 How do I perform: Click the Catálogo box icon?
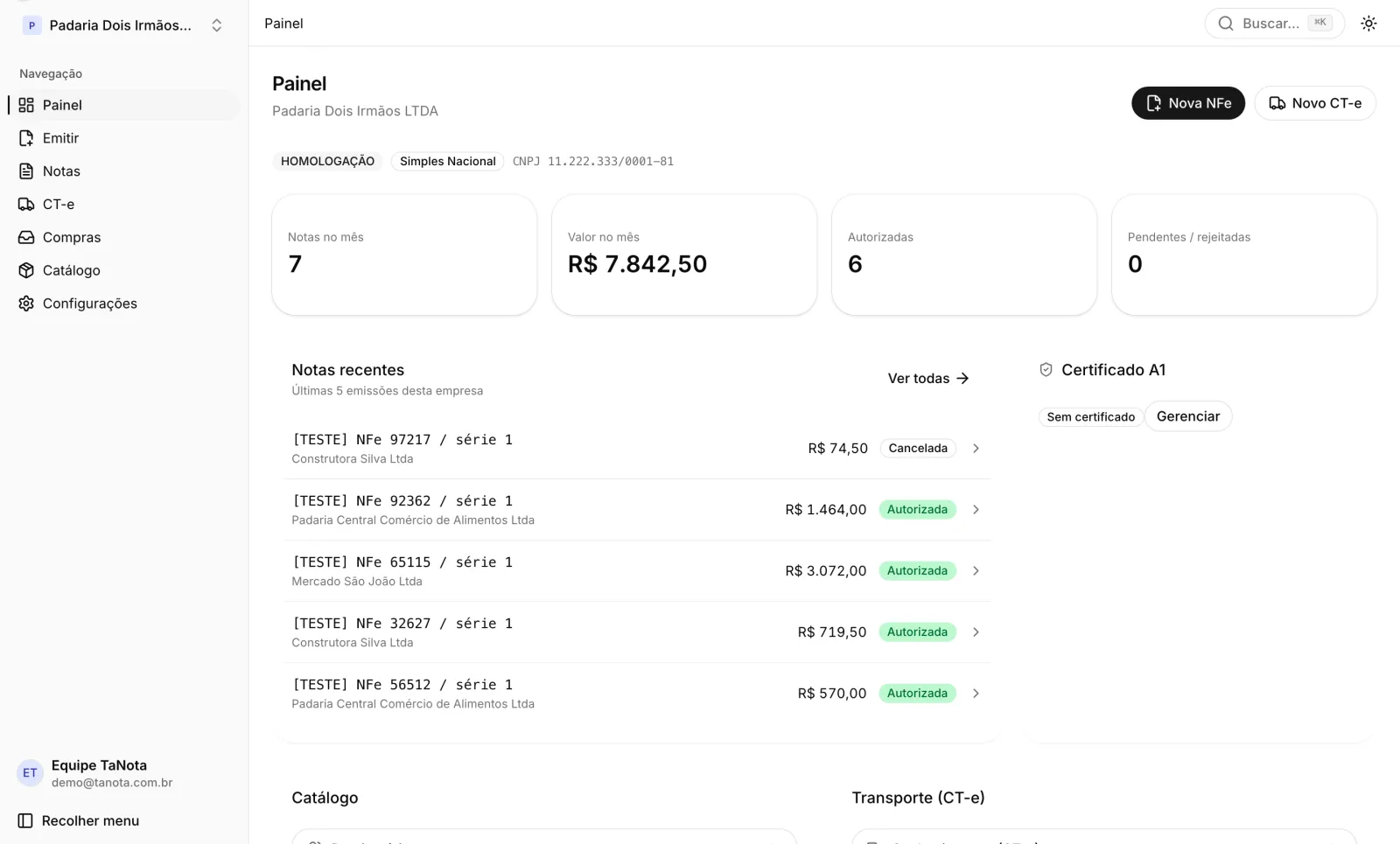26,270
